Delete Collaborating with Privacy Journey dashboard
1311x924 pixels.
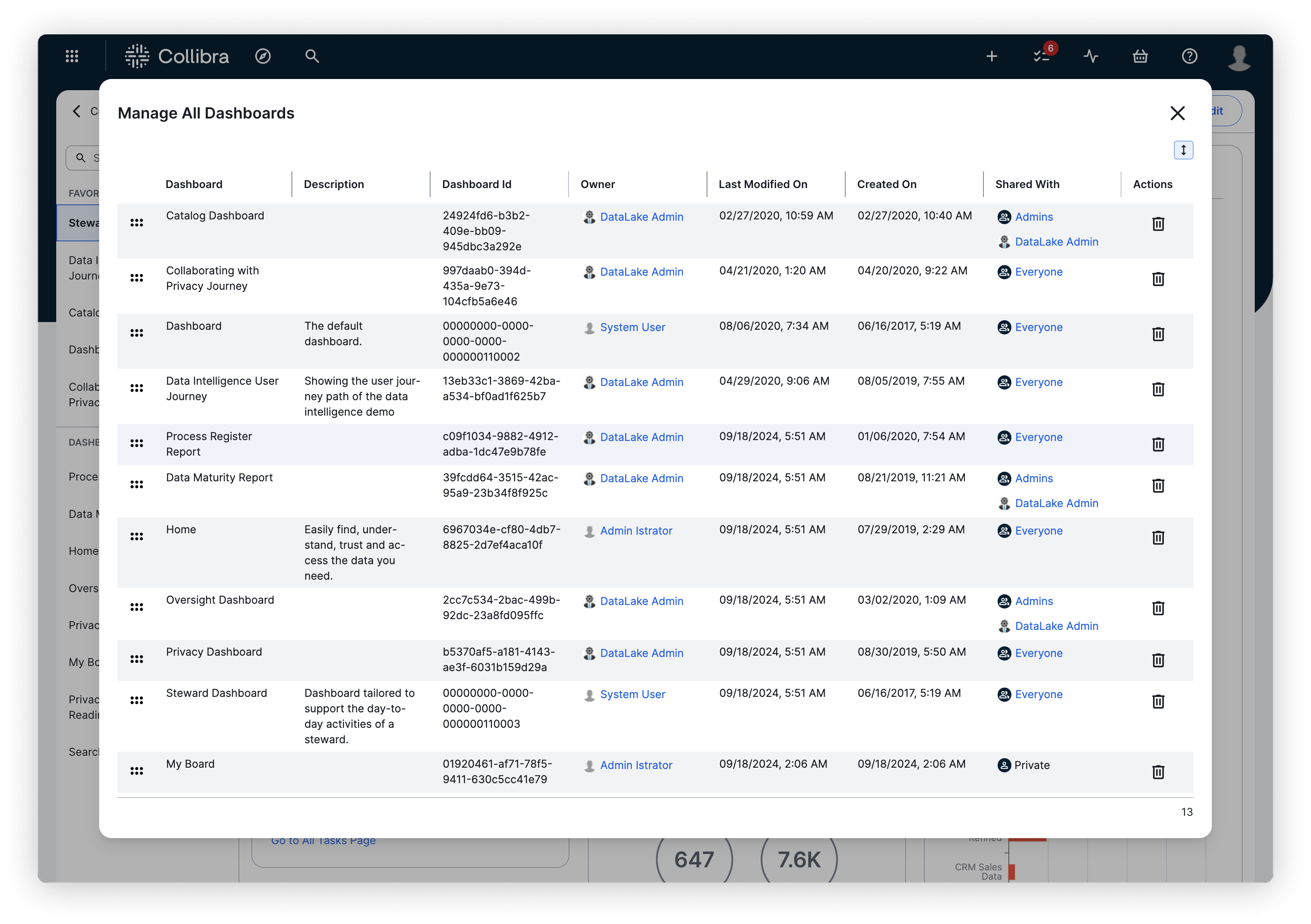click(x=1158, y=279)
